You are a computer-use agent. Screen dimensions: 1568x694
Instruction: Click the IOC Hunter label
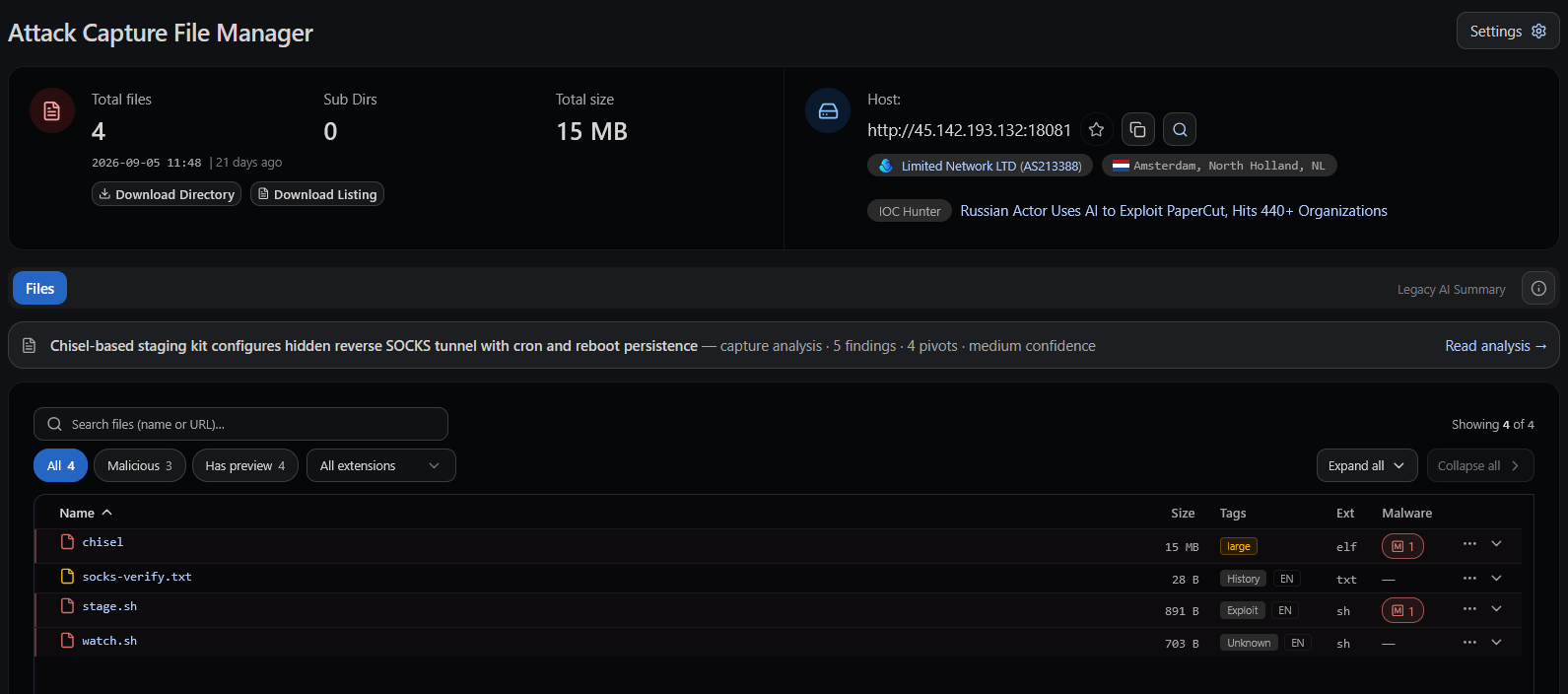pos(910,211)
